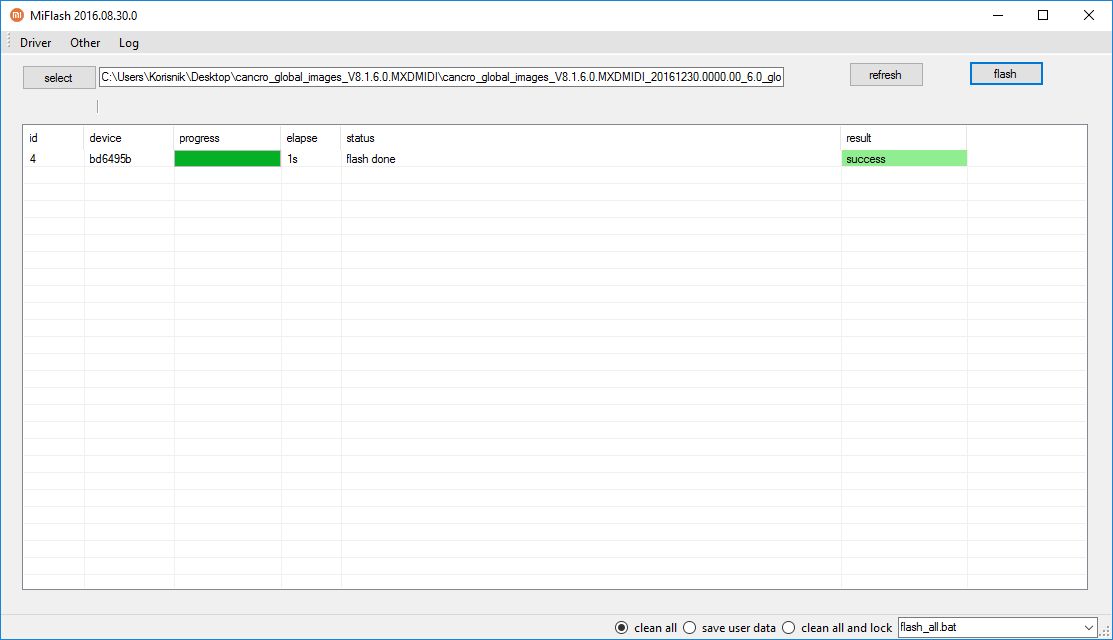
Task: Open the Driver menu
Action: tap(35, 43)
